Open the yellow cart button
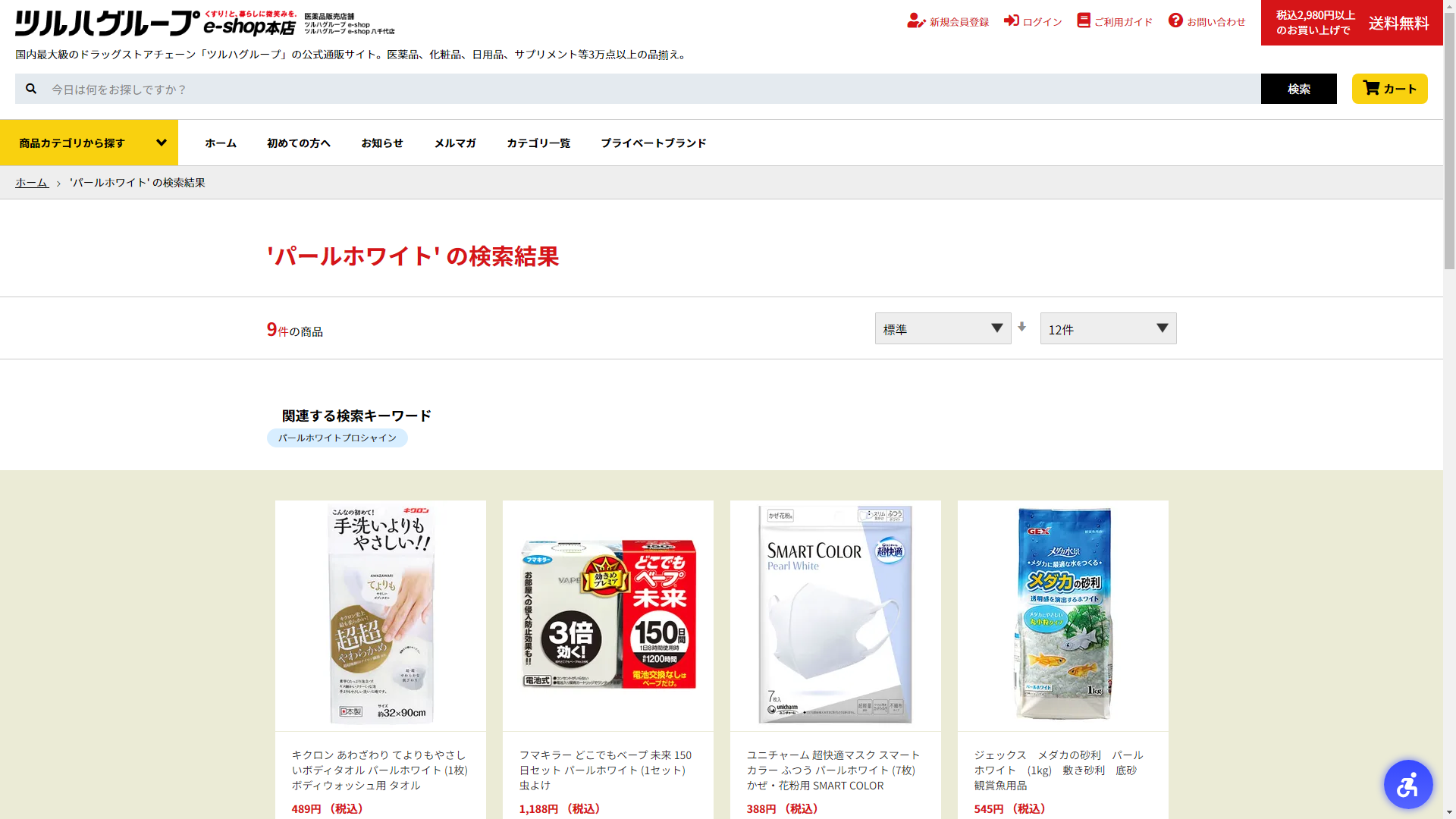The image size is (1456, 819). pos(1389,89)
